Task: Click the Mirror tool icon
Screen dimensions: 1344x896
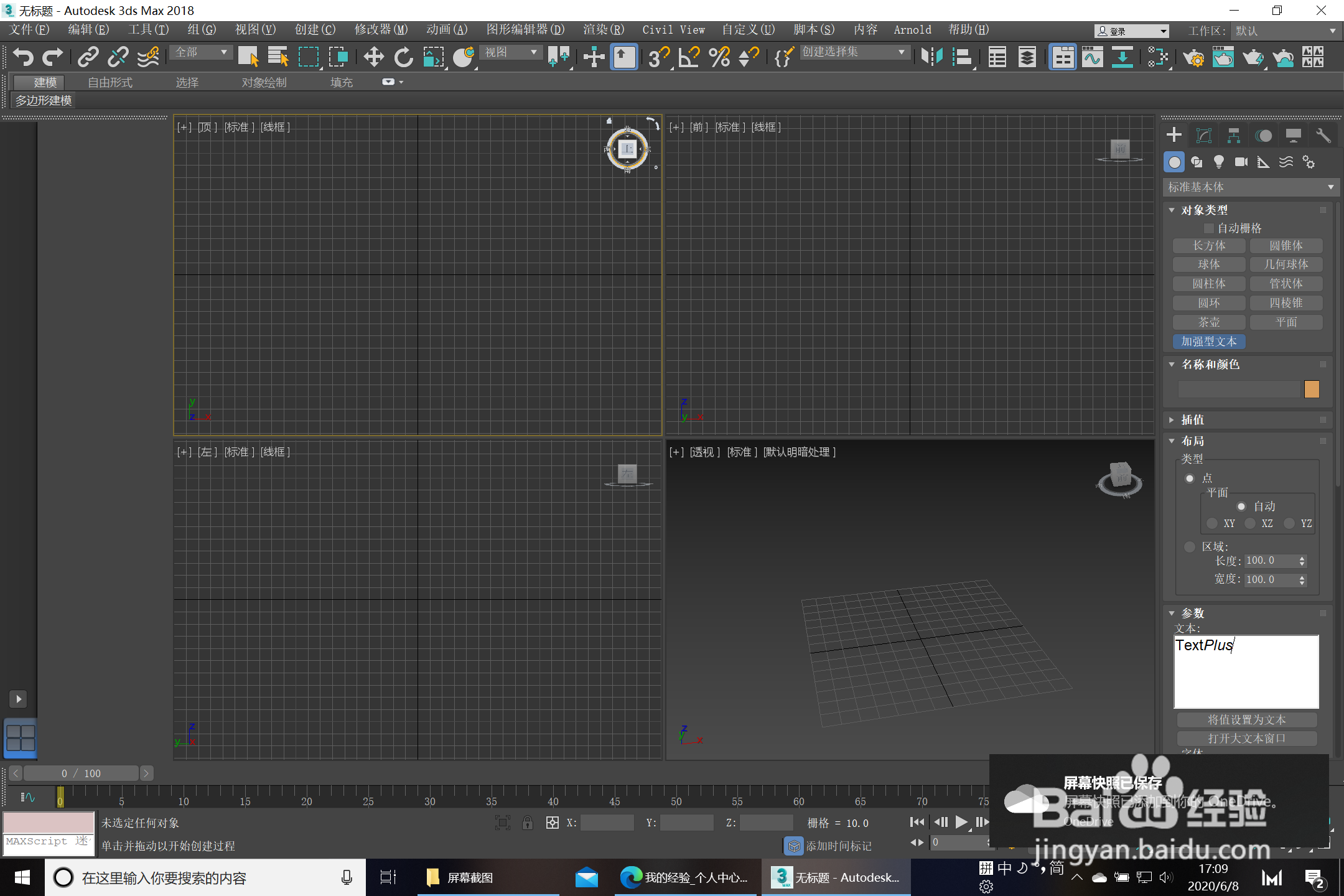Action: pyautogui.click(x=931, y=57)
